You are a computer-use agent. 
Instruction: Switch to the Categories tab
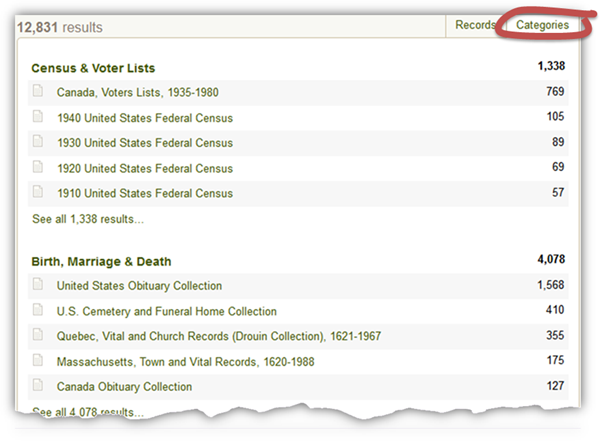pos(542,25)
